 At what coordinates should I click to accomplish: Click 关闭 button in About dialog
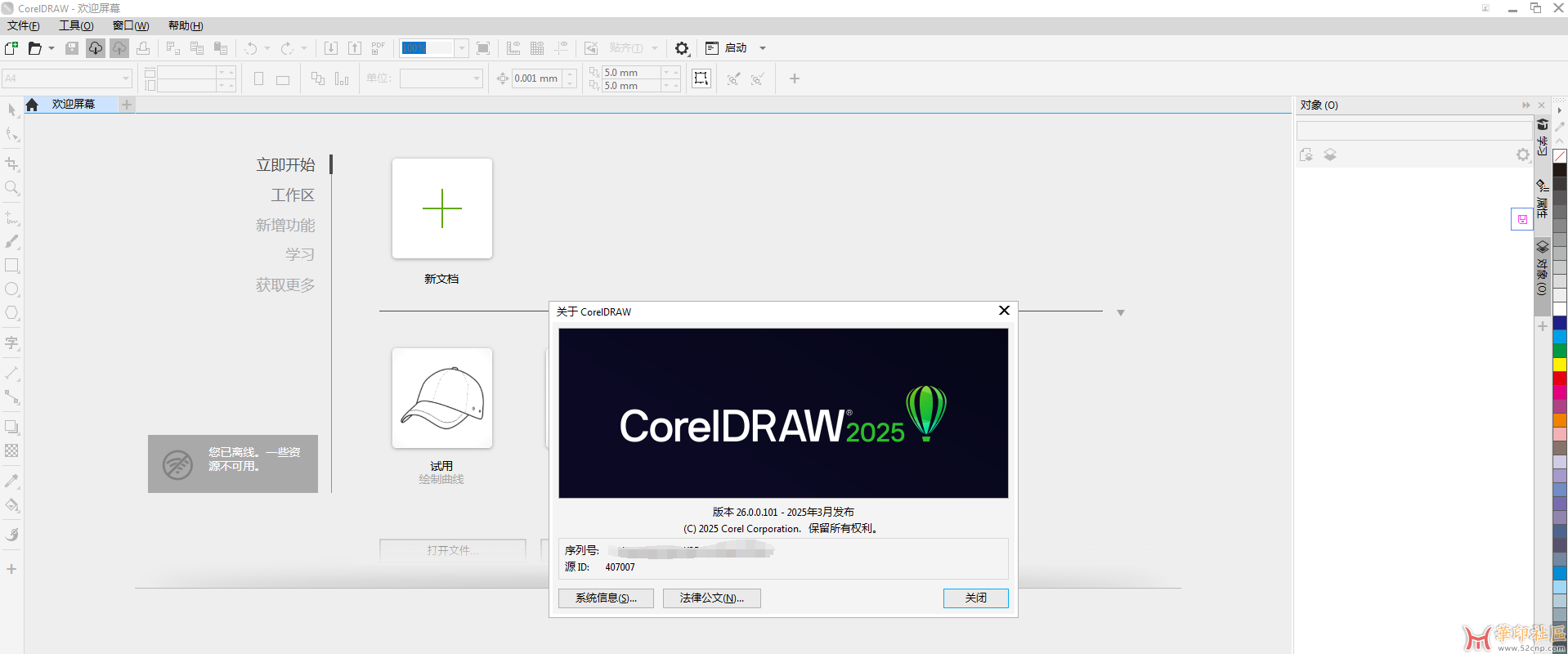click(975, 598)
